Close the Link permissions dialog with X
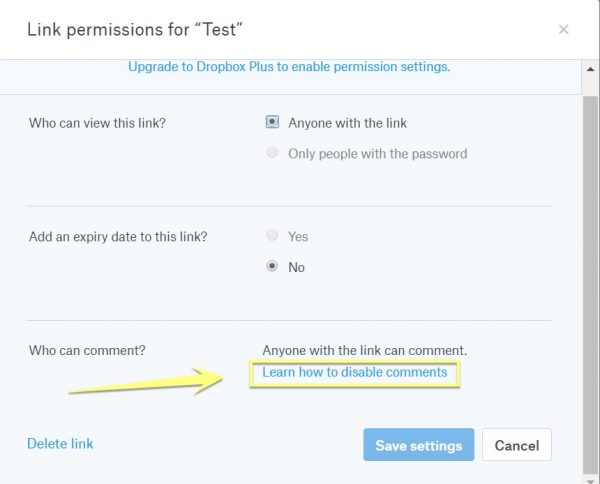Viewport: 600px width, 484px height. pyautogui.click(x=563, y=29)
